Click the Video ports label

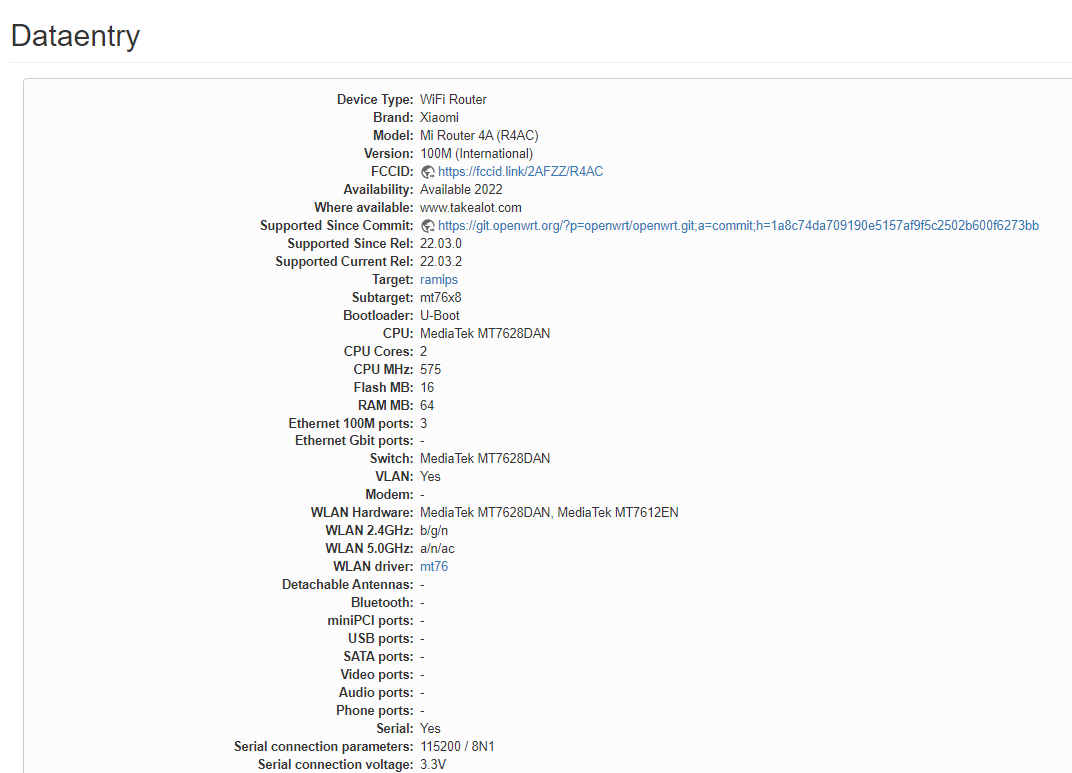click(377, 675)
